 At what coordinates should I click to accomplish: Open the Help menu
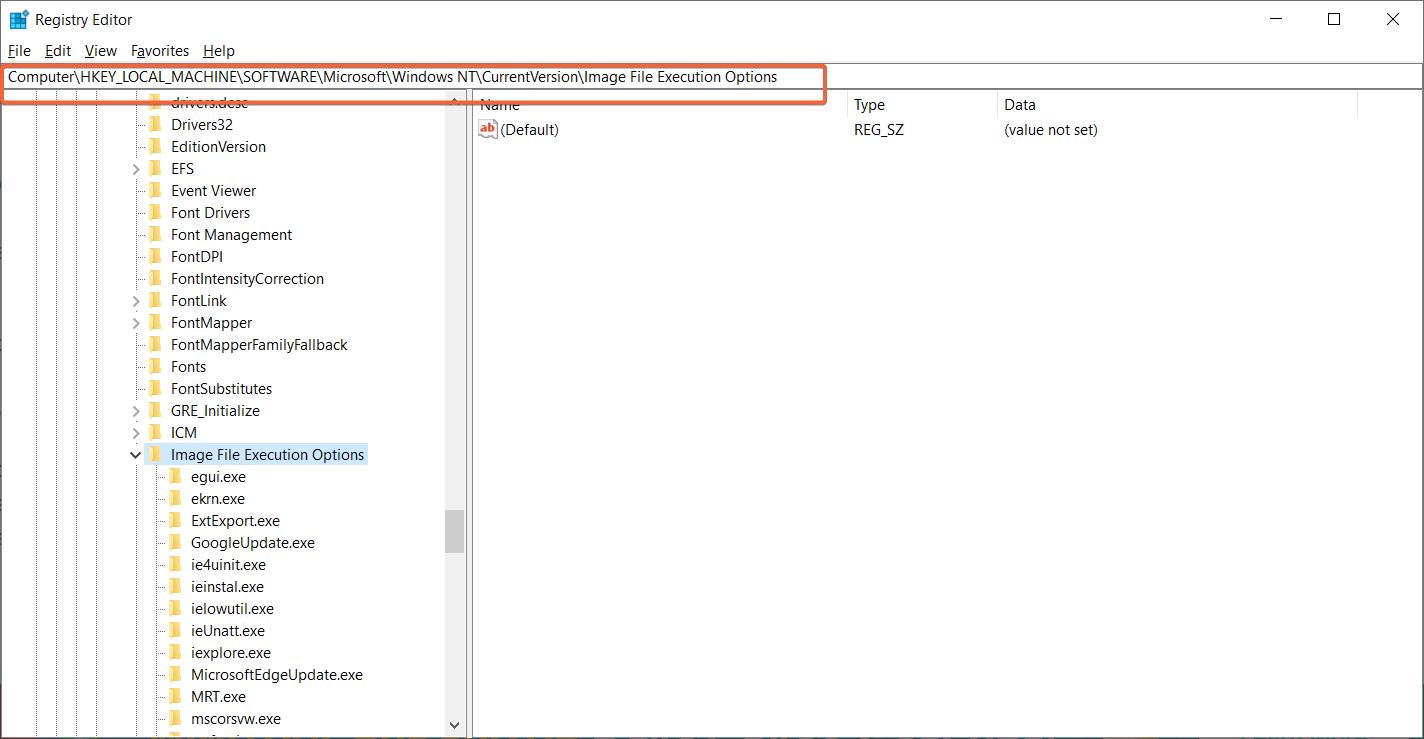218,50
